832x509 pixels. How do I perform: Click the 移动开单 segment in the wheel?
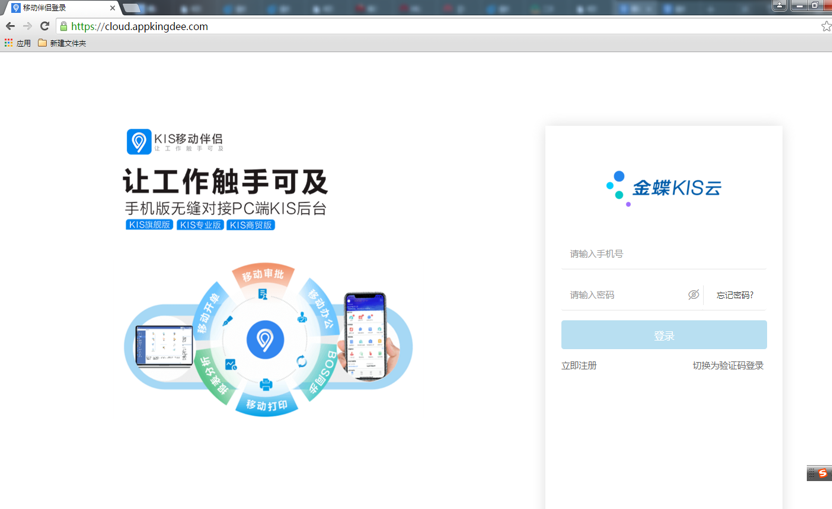click(x=209, y=313)
